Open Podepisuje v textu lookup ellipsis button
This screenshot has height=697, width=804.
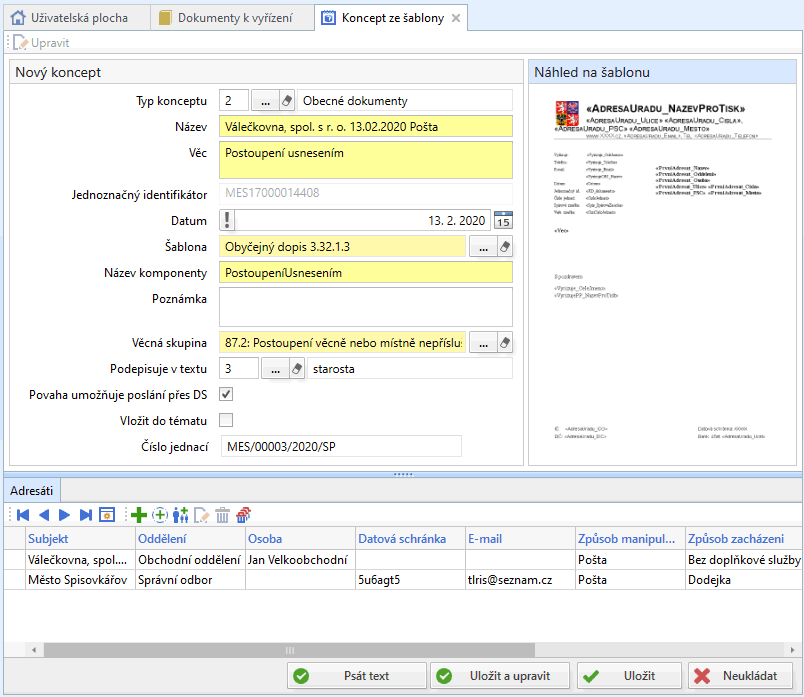tap(273, 369)
